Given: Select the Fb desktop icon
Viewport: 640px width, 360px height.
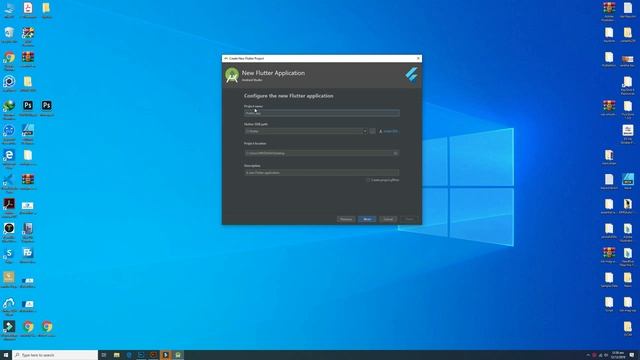Looking at the screenshot, I should coord(28,255).
